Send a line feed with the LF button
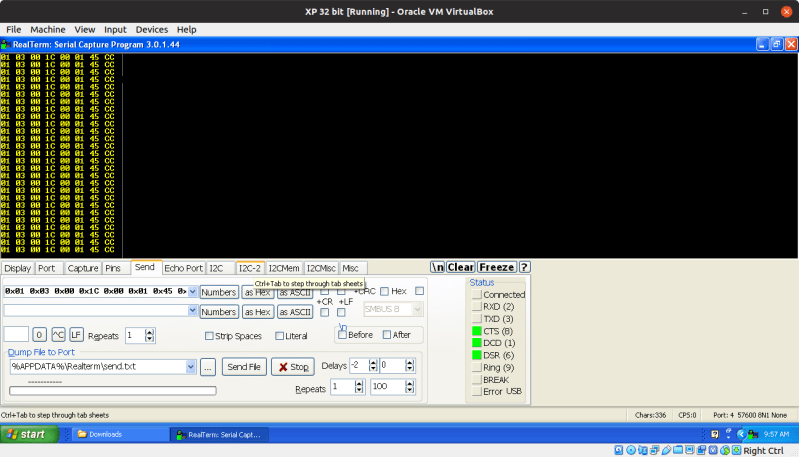 (76, 335)
